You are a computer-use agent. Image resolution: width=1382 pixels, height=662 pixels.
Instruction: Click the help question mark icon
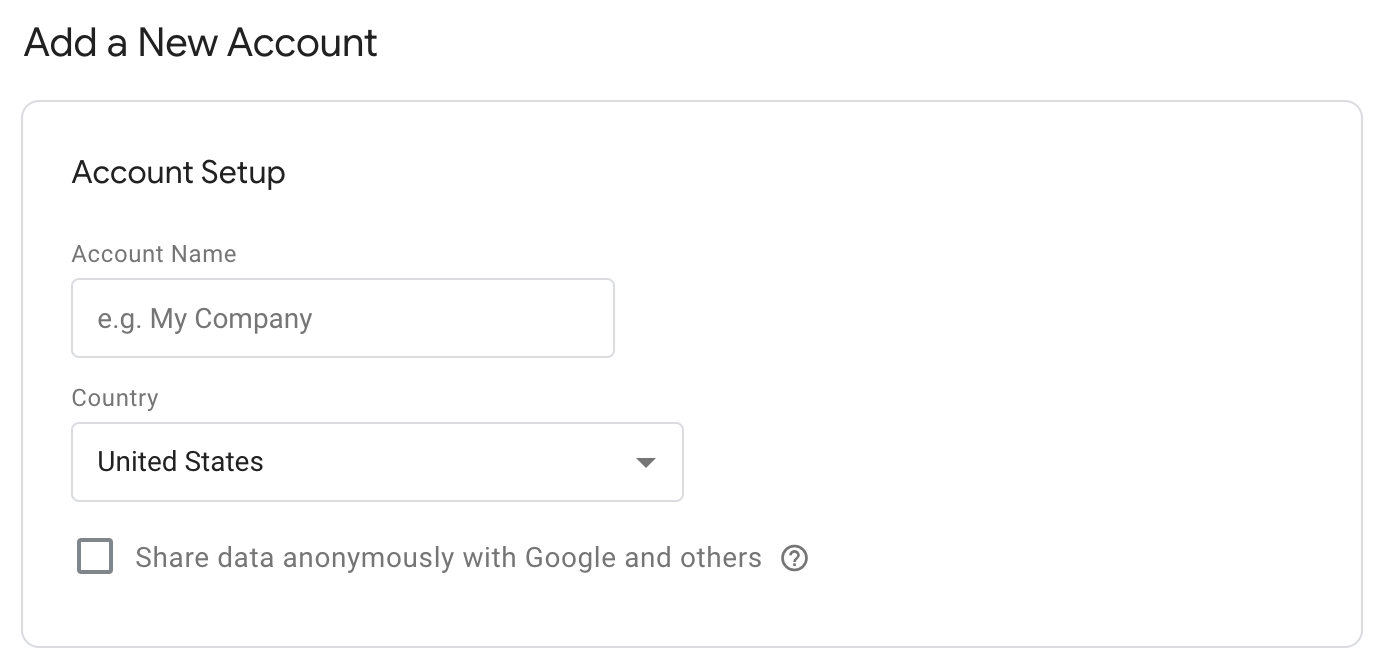tap(794, 558)
